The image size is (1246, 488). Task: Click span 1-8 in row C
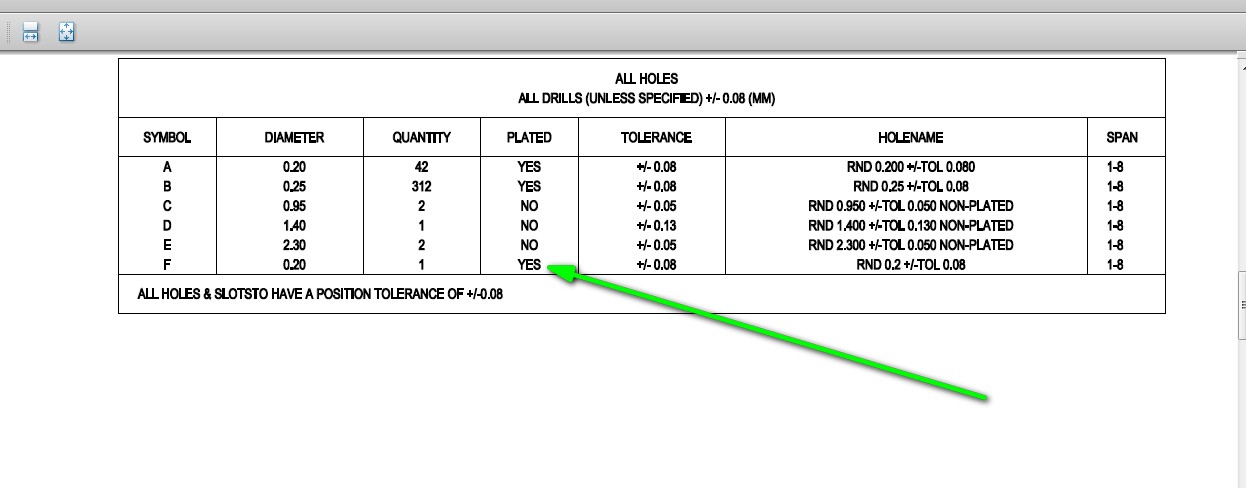(1115, 206)
